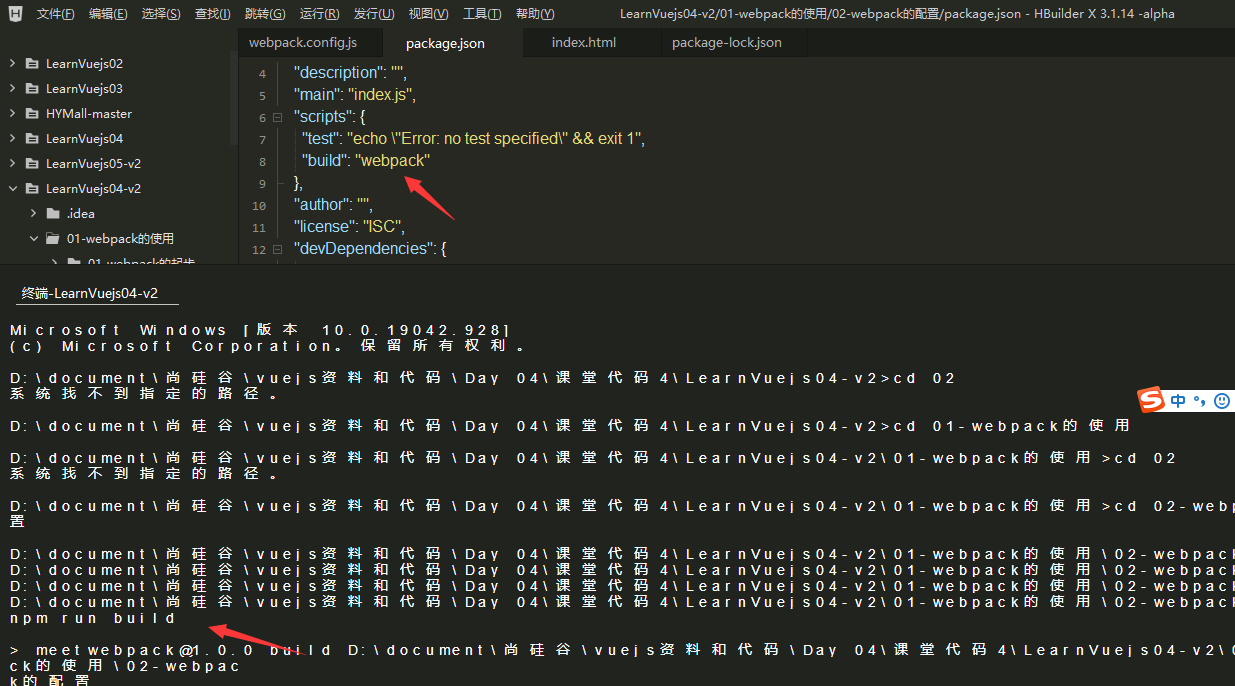Click the "ISC" license value
Image resolution: width=1235 pixels, height=686 pixels.
tap(384, 227)
